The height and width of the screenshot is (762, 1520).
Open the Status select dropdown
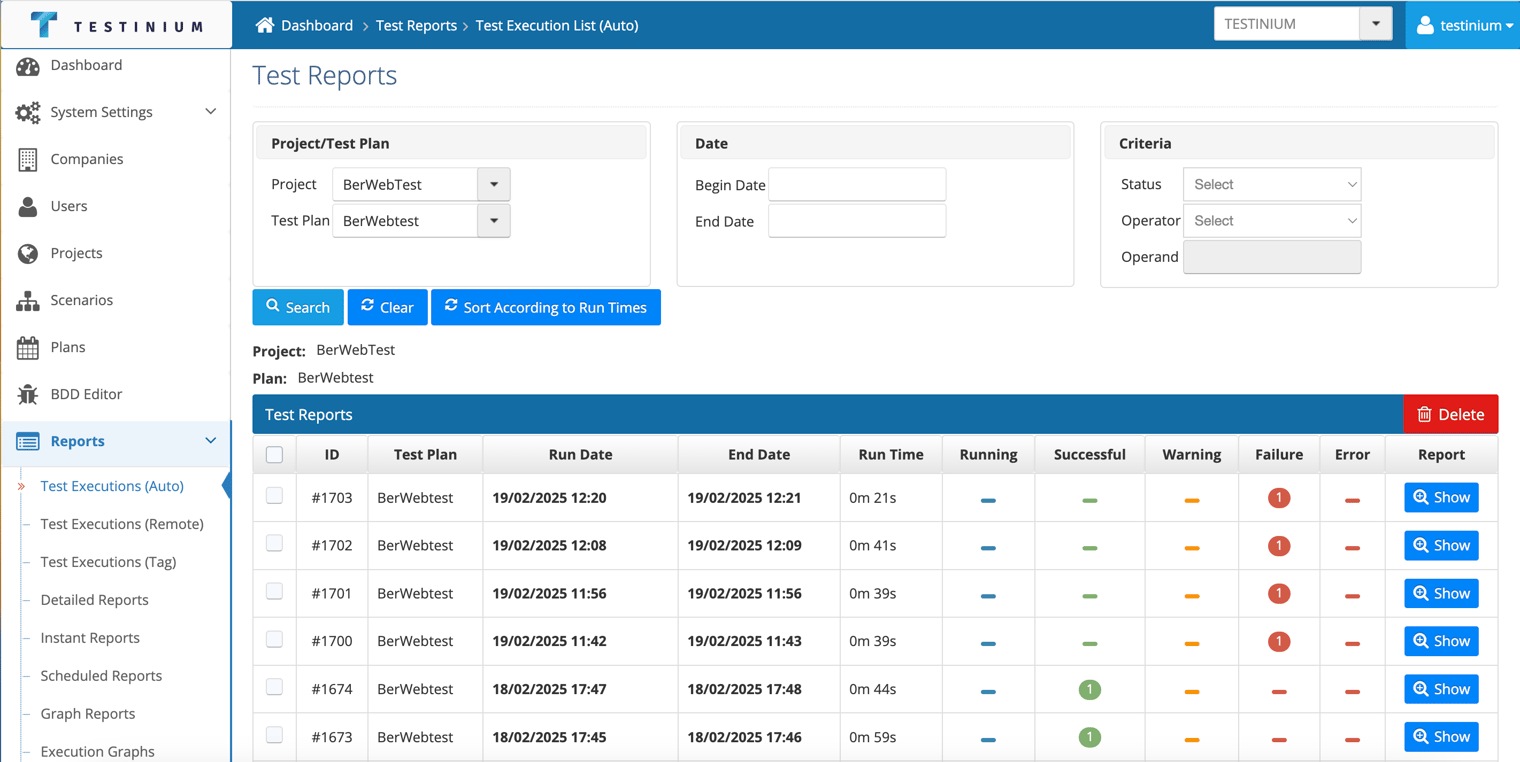pyautogui.click(x=1272, y=184)
